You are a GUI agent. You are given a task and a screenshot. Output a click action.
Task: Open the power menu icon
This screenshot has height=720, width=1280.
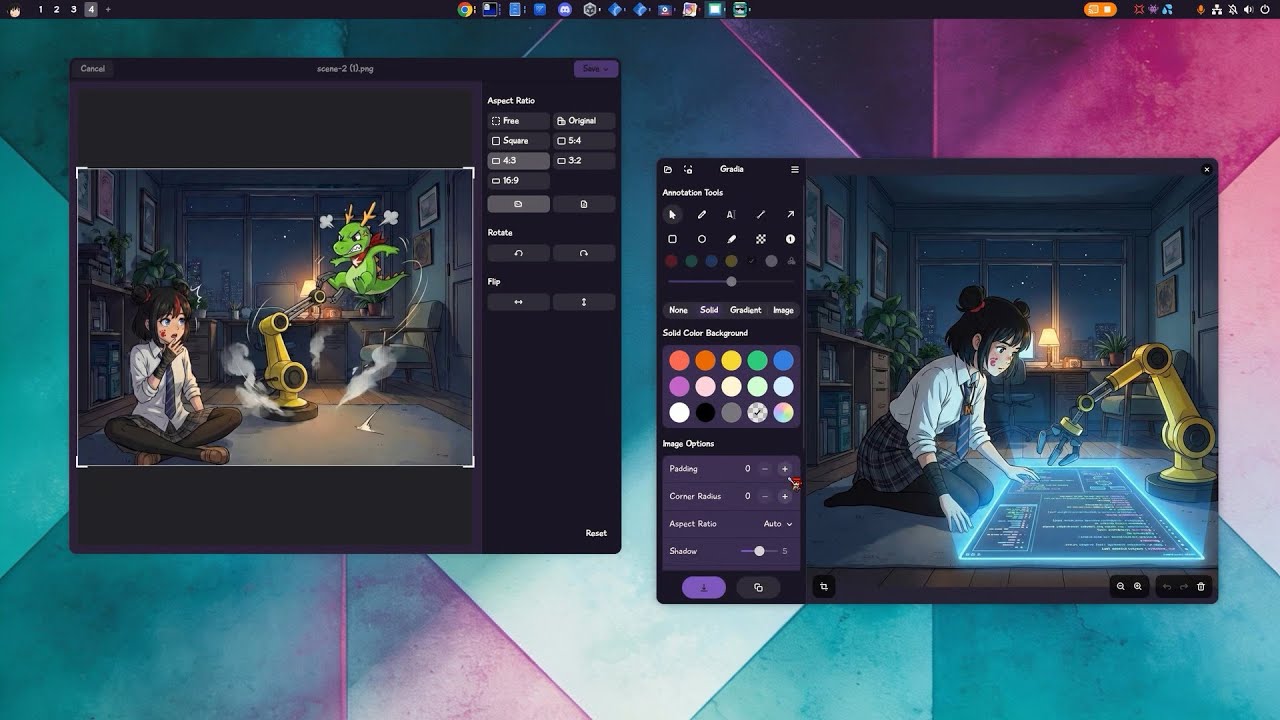click(1265, 9)
